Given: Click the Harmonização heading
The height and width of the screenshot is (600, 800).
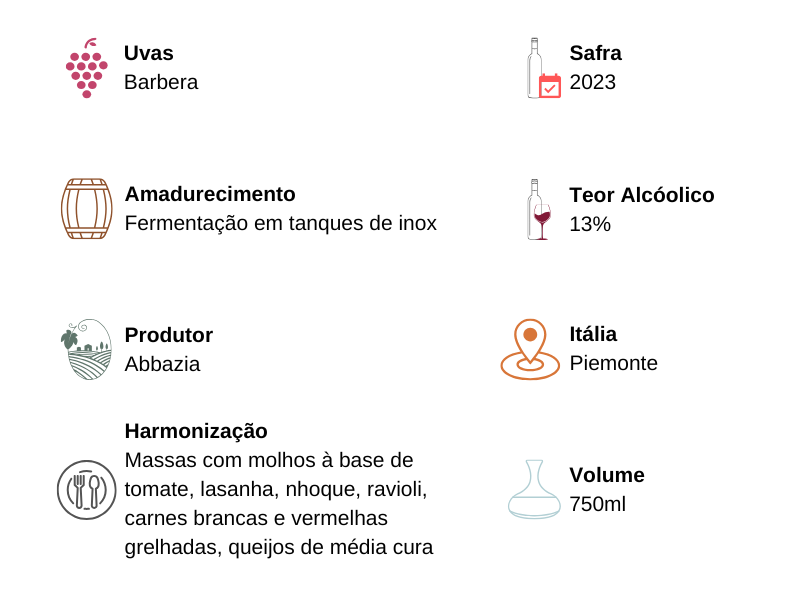Looking at the screenshot, I should coord(196,431).
